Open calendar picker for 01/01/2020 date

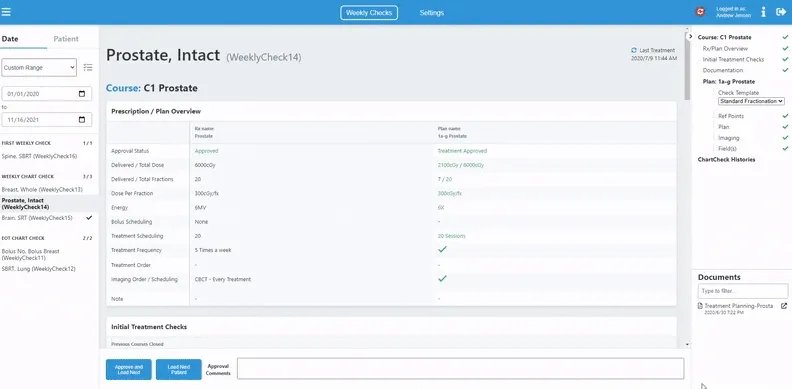tap(82, 94)
